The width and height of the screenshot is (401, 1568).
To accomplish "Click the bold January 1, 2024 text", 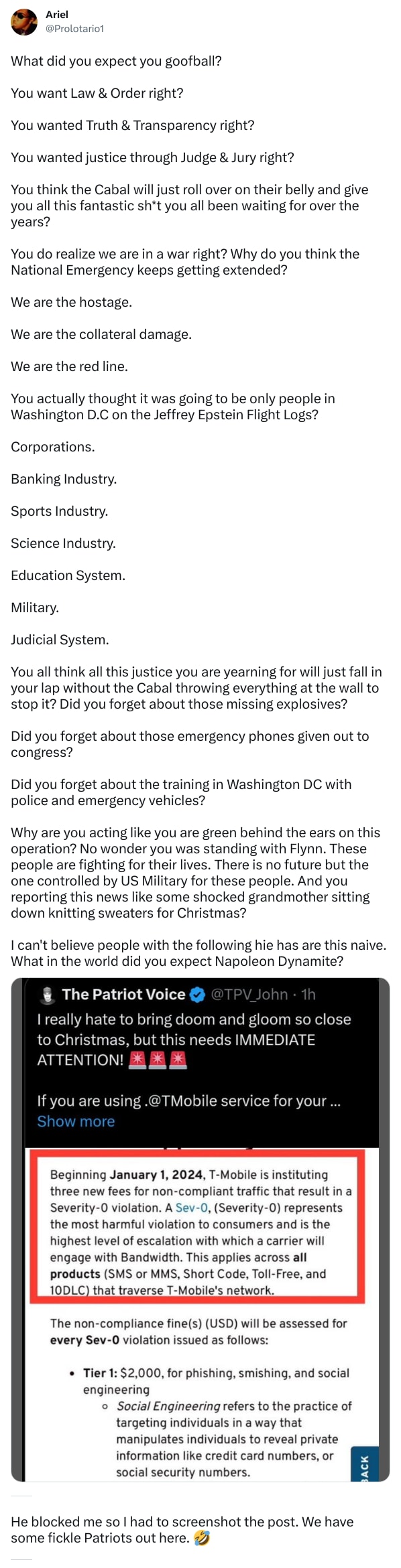I will (156, 1175).
